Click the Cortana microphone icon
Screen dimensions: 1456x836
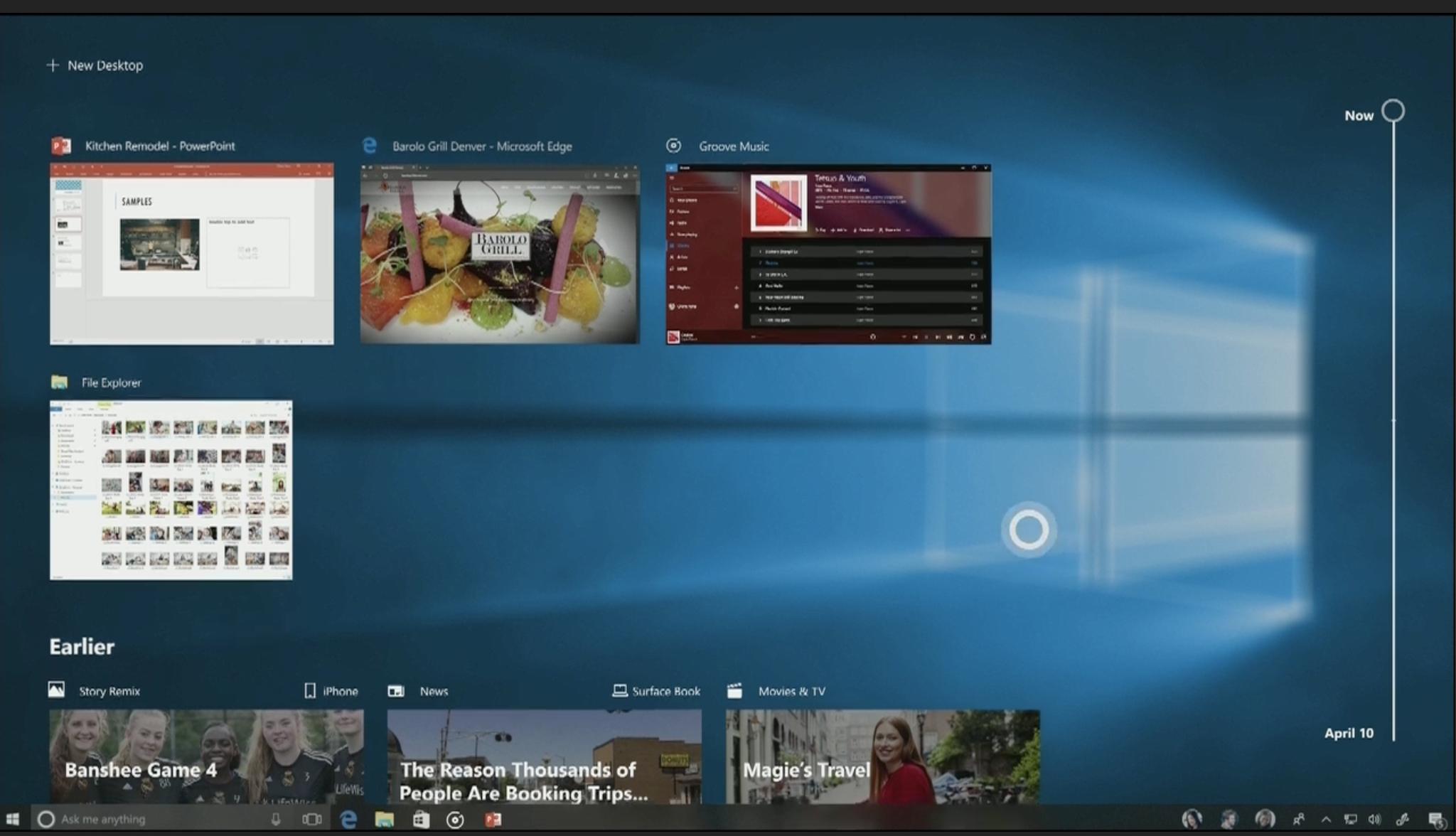pos(276,820)
